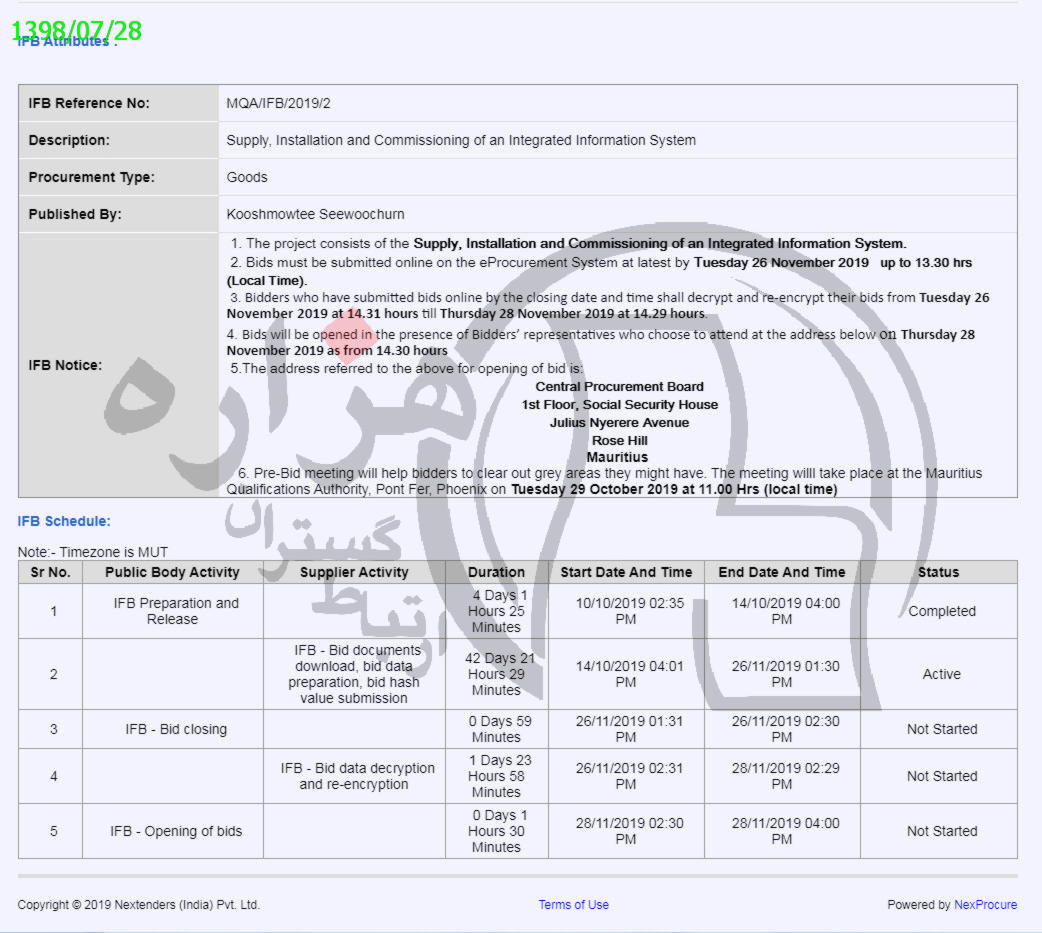Image resolution: width=1042 pixels, height=933 pixels.
Task: Click the IFB Schedule heading
Action: (x=64, y=521)
